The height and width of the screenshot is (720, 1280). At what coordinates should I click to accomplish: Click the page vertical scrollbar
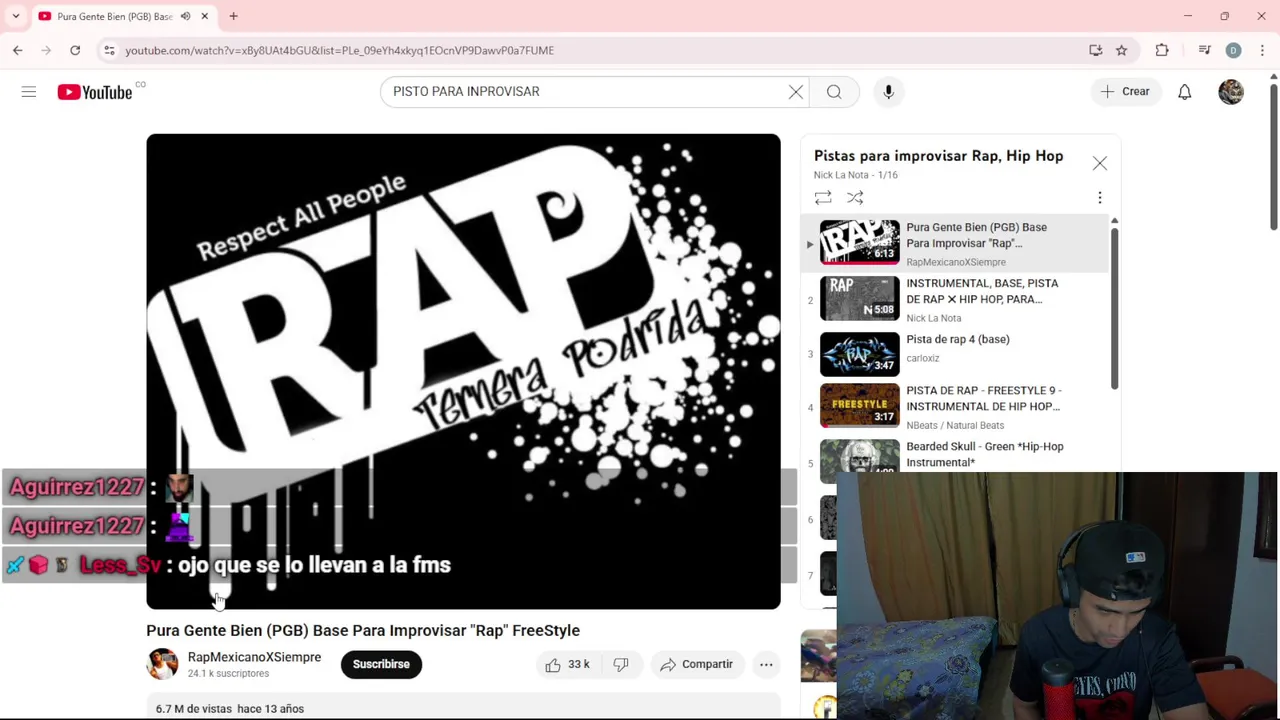(1273, 156)
